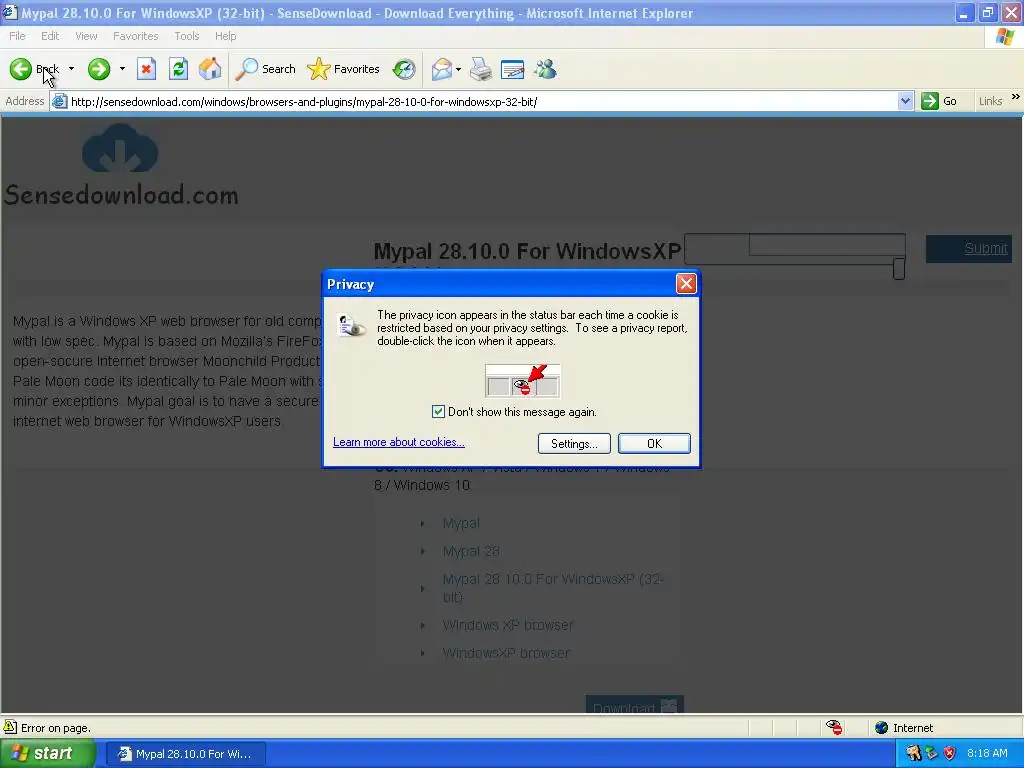This screenshot has height=768, width=1024.
Task: Click the green Forward arrow button
Action: point(99,69)
